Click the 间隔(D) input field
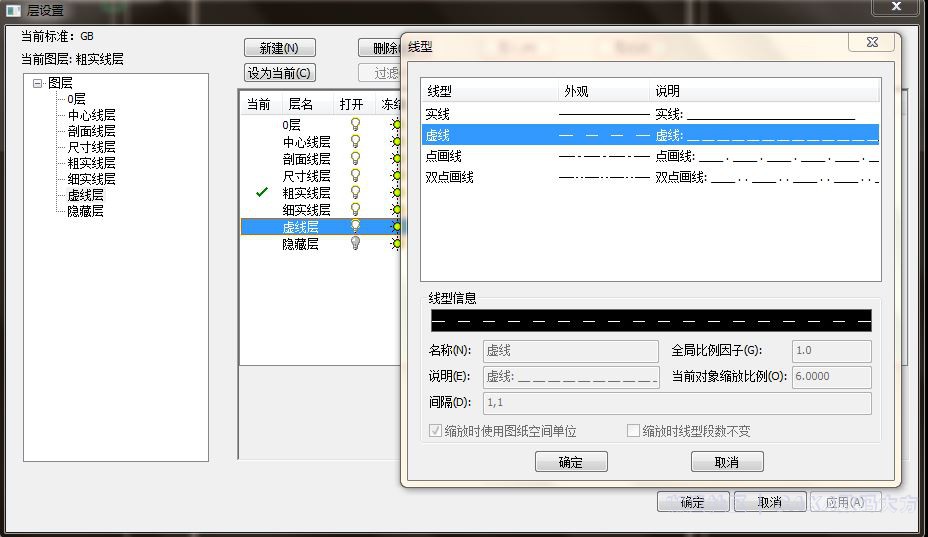 677,403
